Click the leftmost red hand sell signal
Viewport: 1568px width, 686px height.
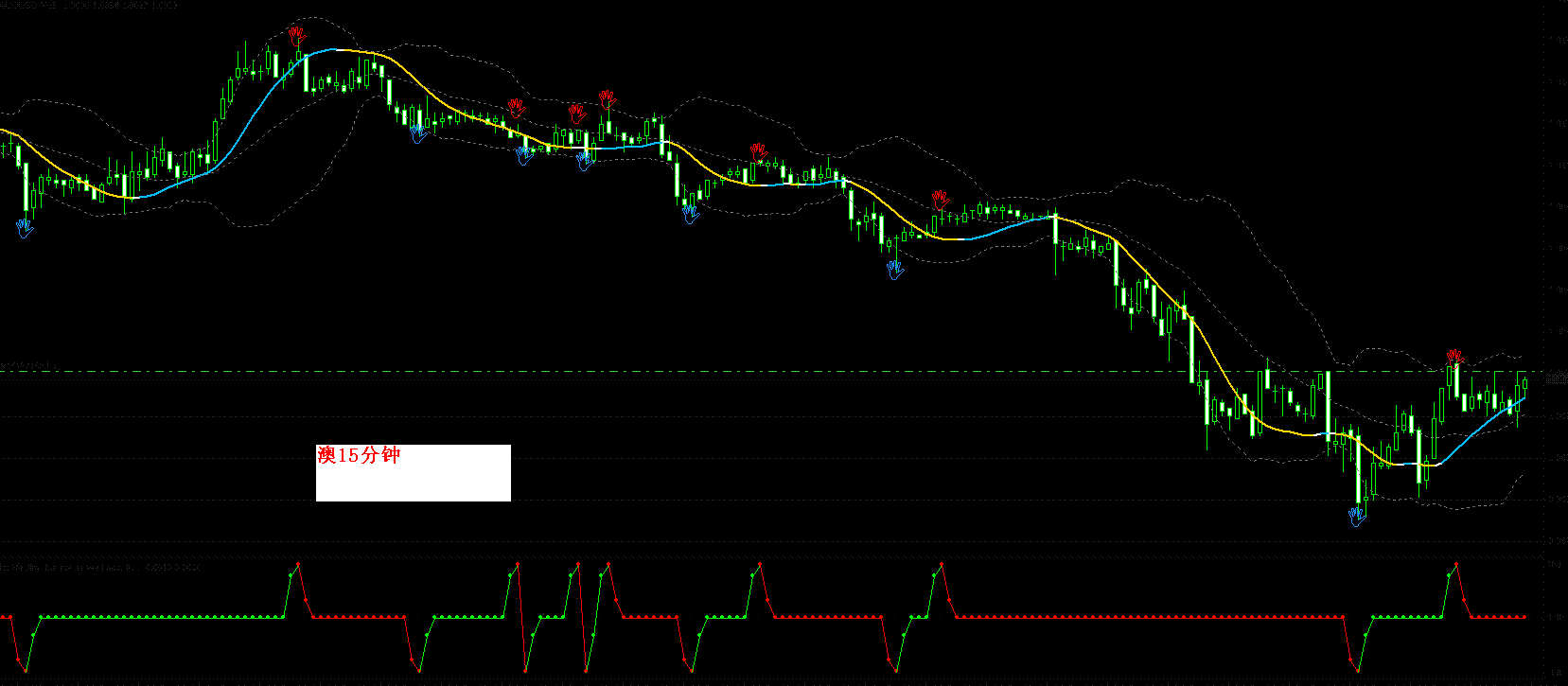click(x=297, y=36)
